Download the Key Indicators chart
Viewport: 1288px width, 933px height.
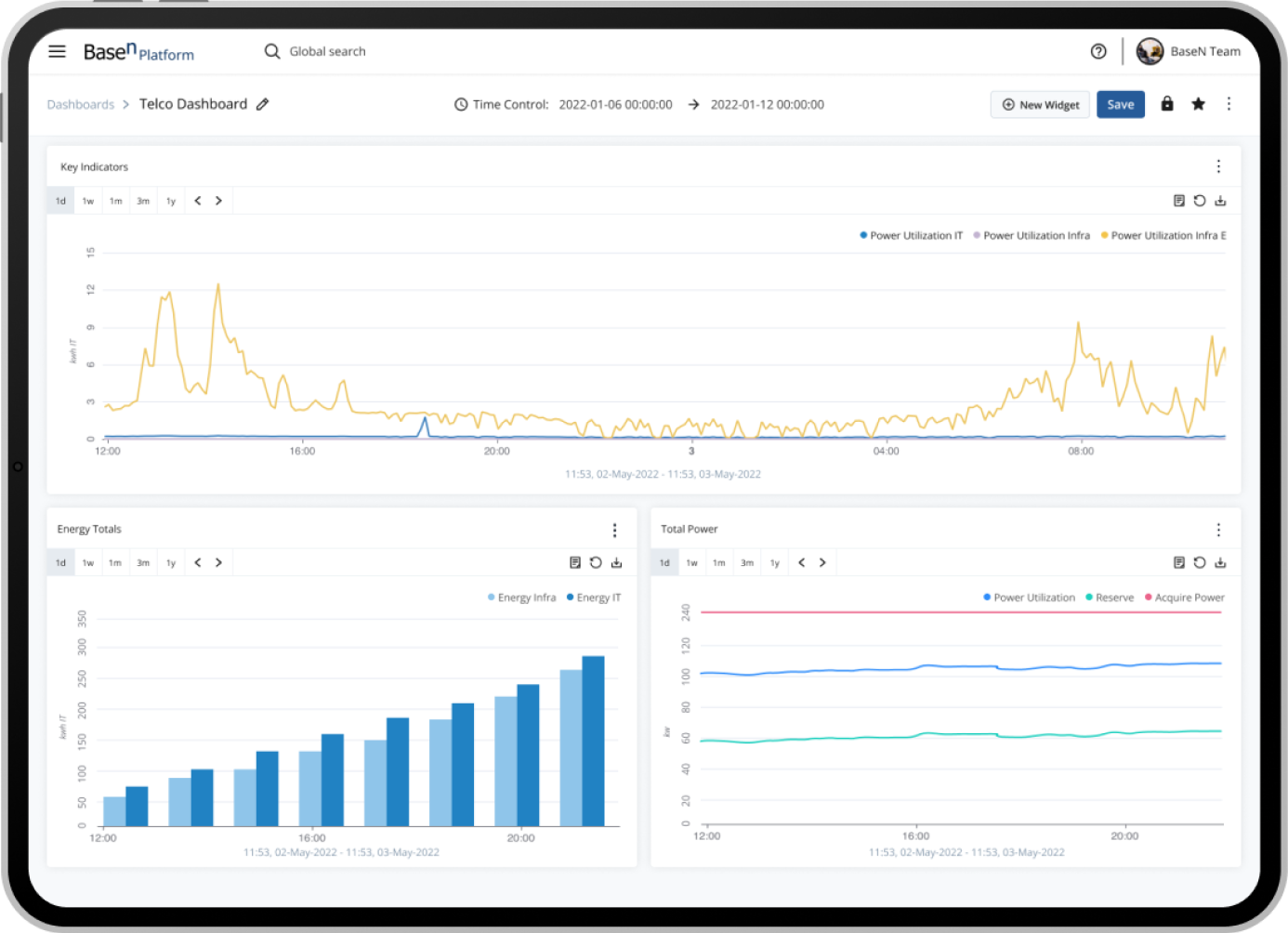[x=1221, y=201]
